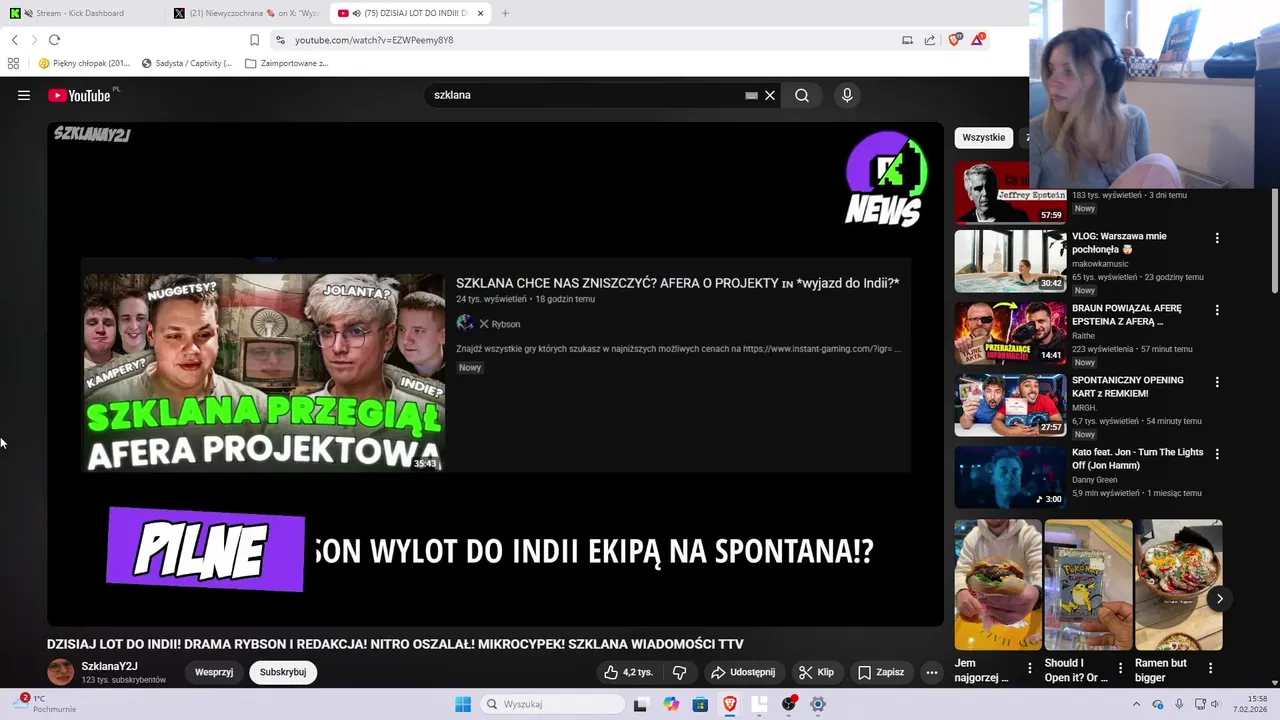This screenshot has width=1280, height=720.
Task: Open the 'Jem najgorzej' burger Short
Action: click(x=998, y=585)
